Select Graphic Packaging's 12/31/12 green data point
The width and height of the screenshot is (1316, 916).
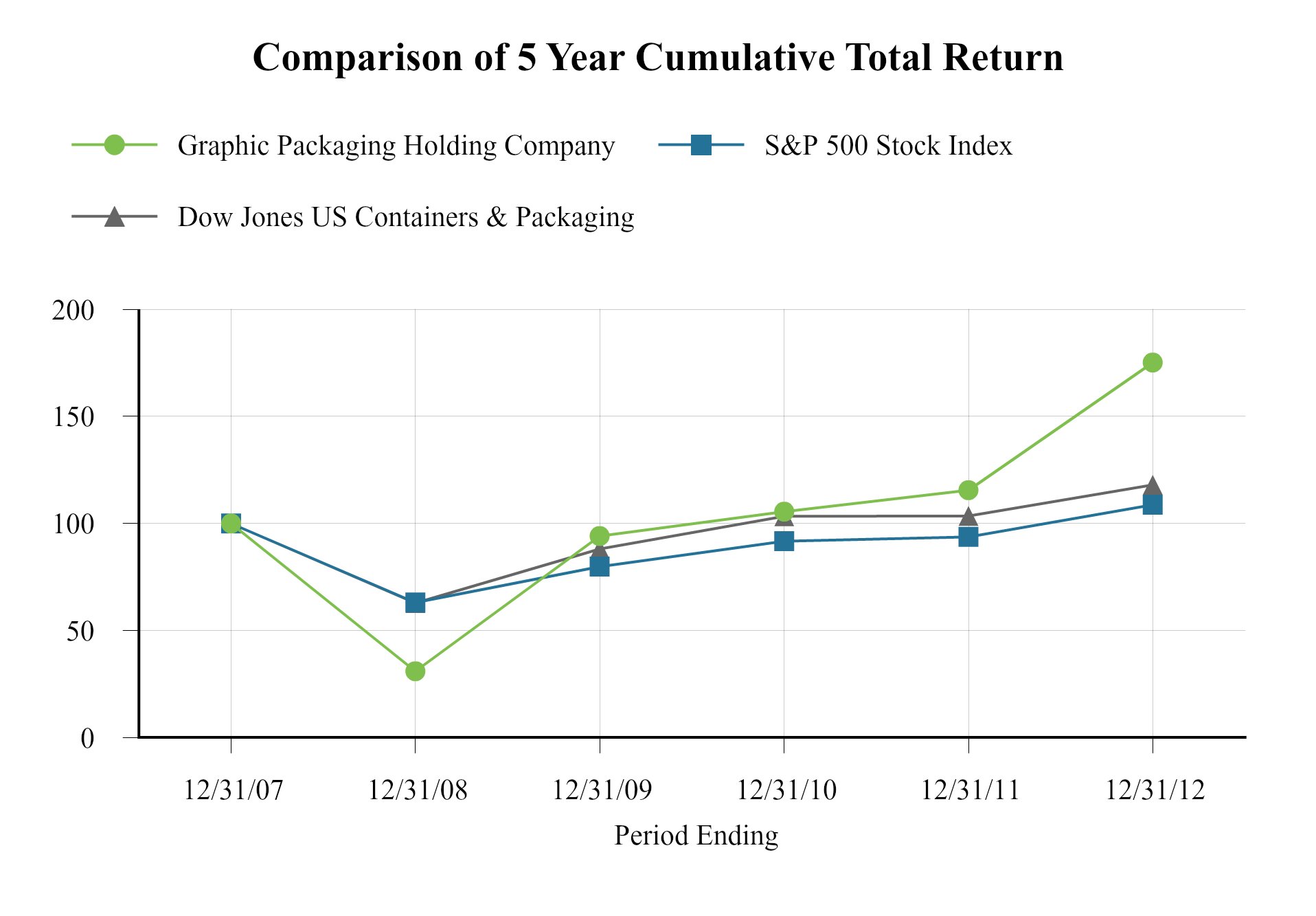(x=1153, y=362)
